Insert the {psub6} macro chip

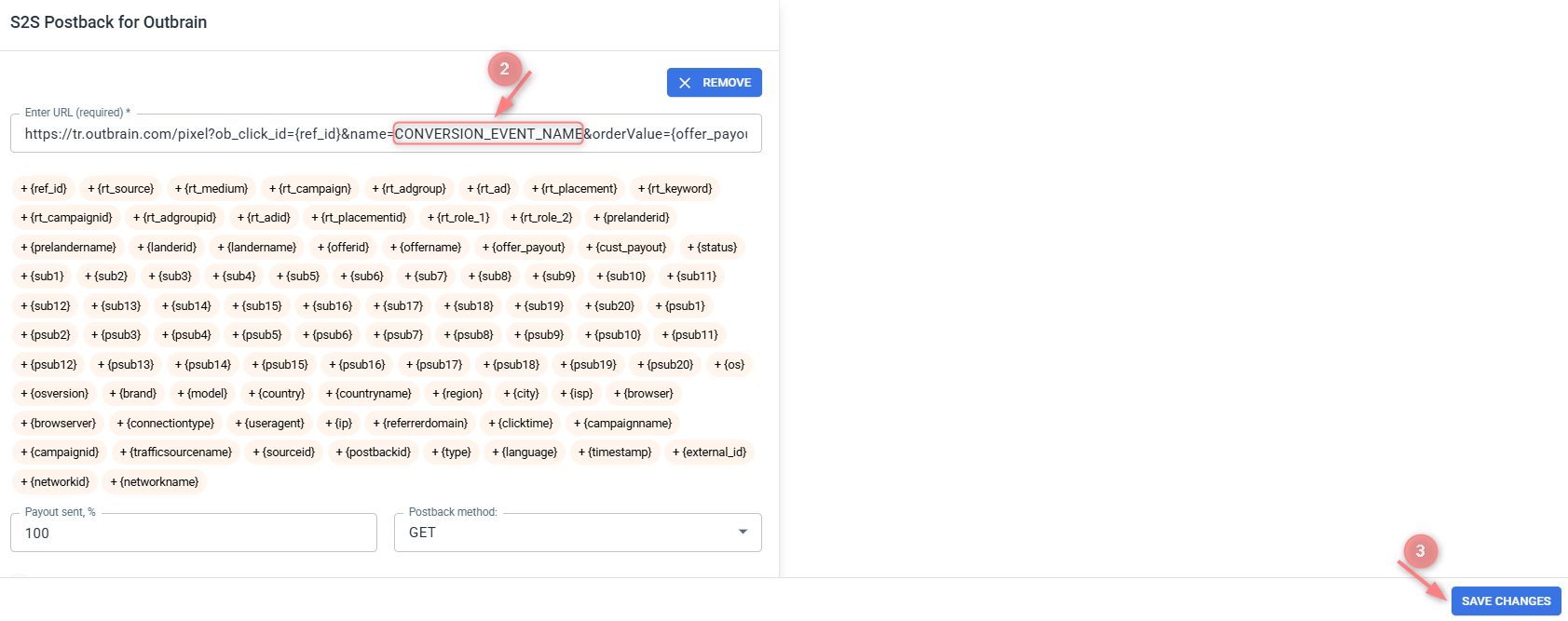[328, 335]
